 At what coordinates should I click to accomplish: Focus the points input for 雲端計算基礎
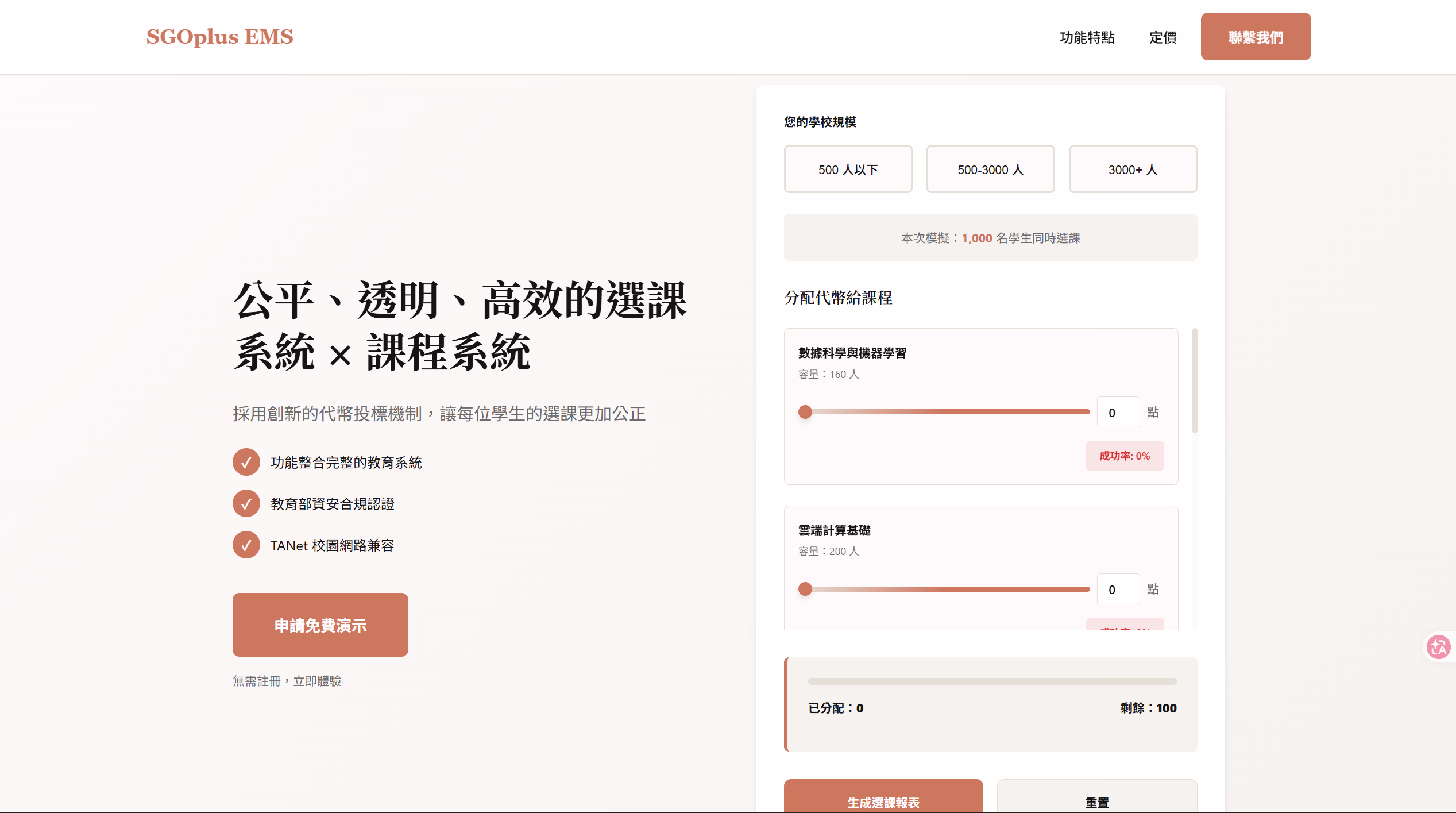[x=1118, y=589]
